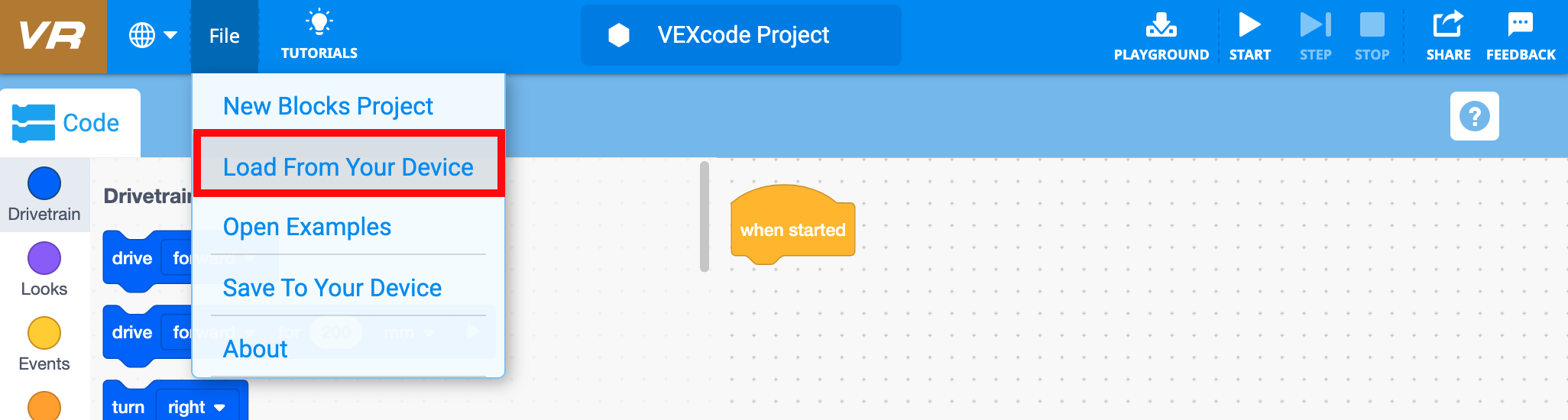Click the VR logo icon
This screenshot has width=1568, height=420.
53,36
